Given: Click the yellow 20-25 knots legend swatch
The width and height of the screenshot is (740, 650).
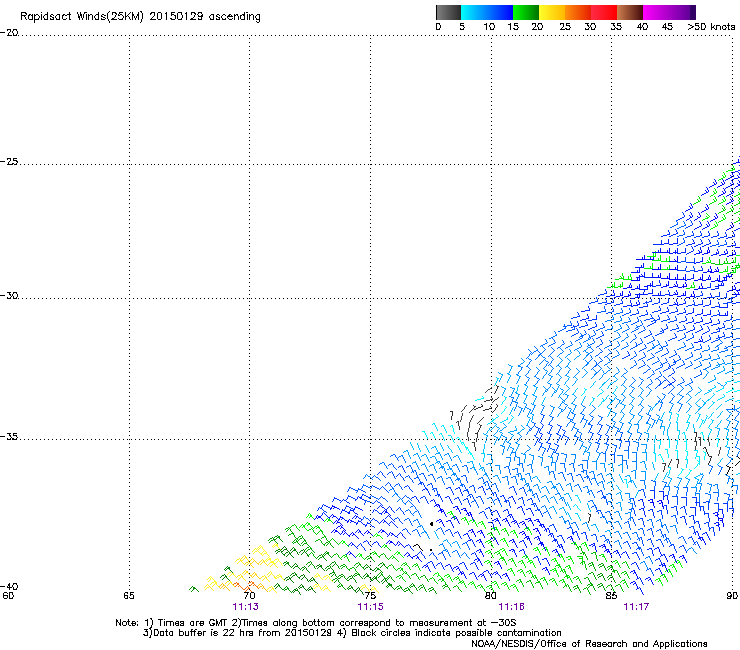Looking at the screenshot, I should point(552,12).
